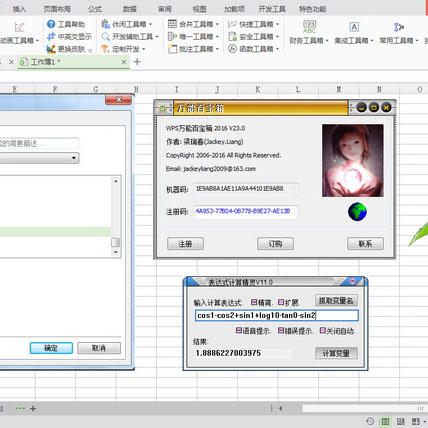428x428 pixels.
Task: Open the 开发工具 ribbon tab
Action: tap(272, 9)
